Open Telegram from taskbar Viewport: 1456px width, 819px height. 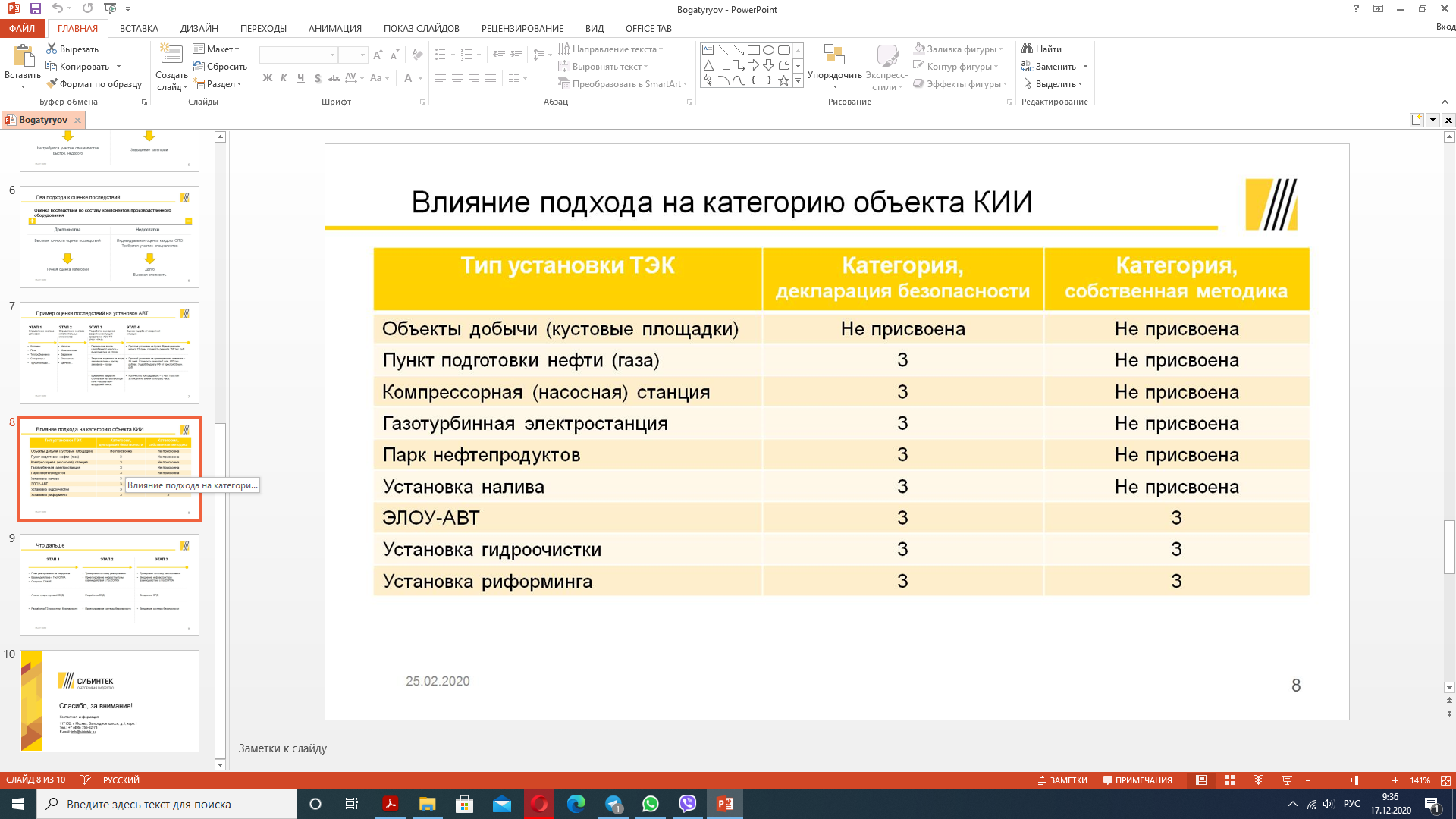tap(613, 804)
